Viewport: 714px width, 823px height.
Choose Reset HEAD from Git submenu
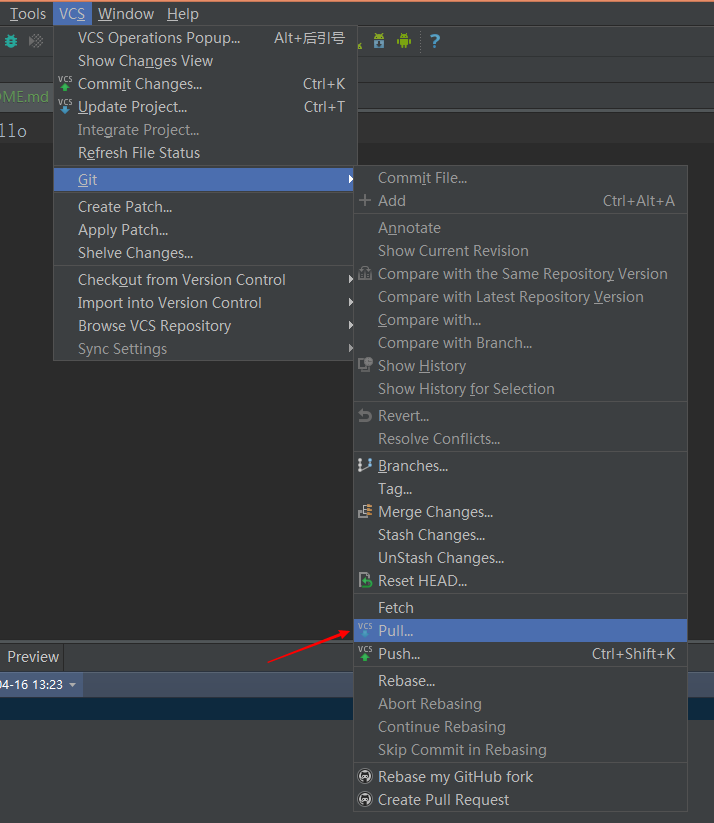pyautogui.click(x=520, y=581)
